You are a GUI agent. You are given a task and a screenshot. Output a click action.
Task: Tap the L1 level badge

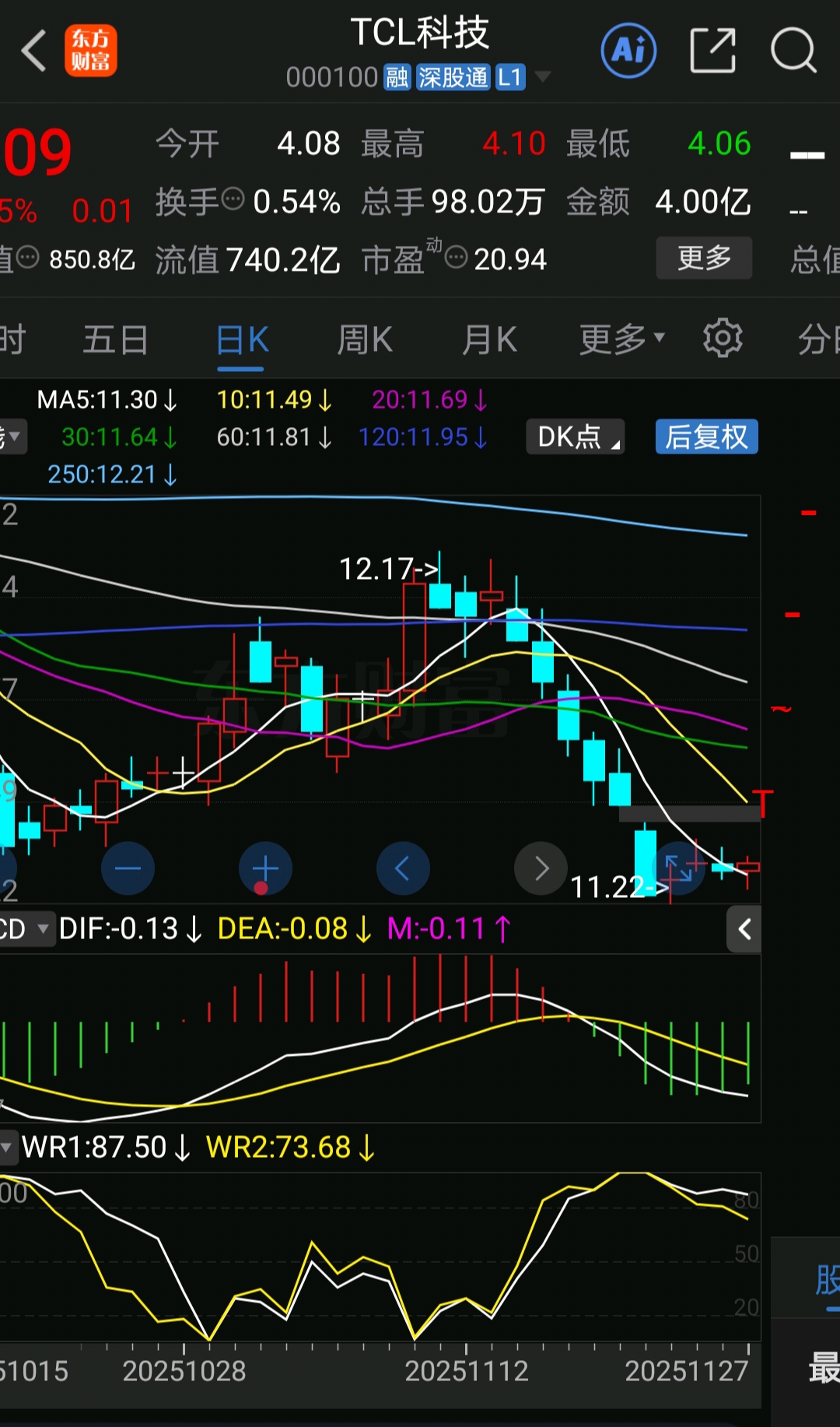point(510,77)
